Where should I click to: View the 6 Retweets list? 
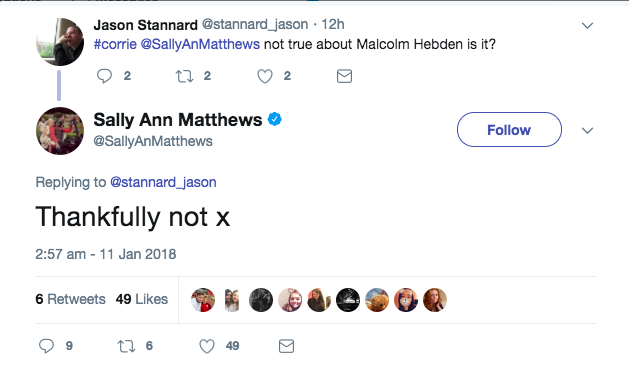(71, 299)
